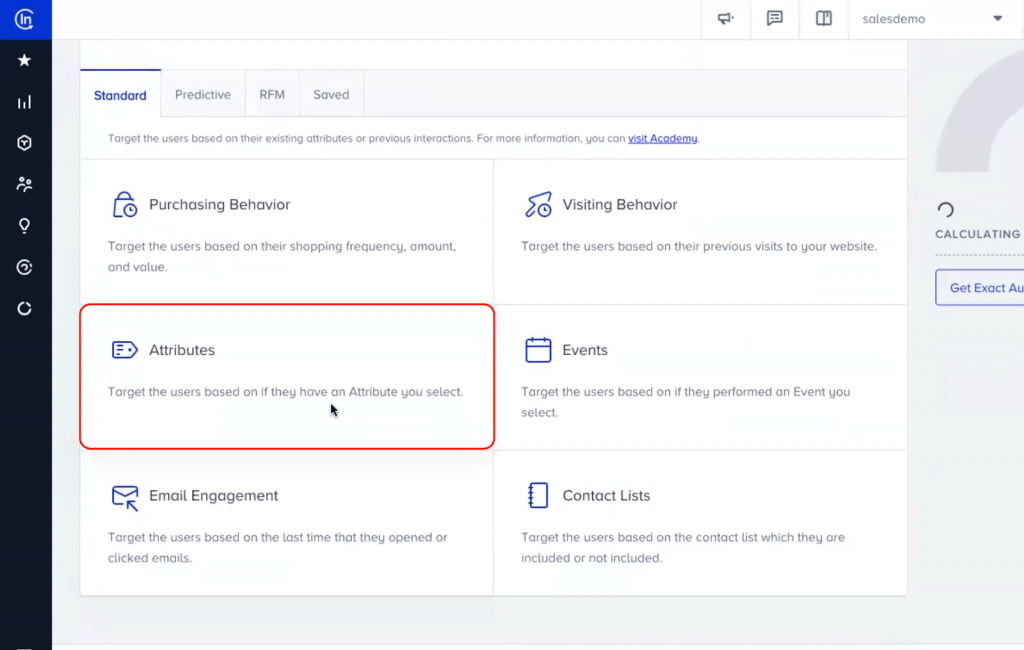
Task: Click the book guide icon in the top bar
Action: 824,19
